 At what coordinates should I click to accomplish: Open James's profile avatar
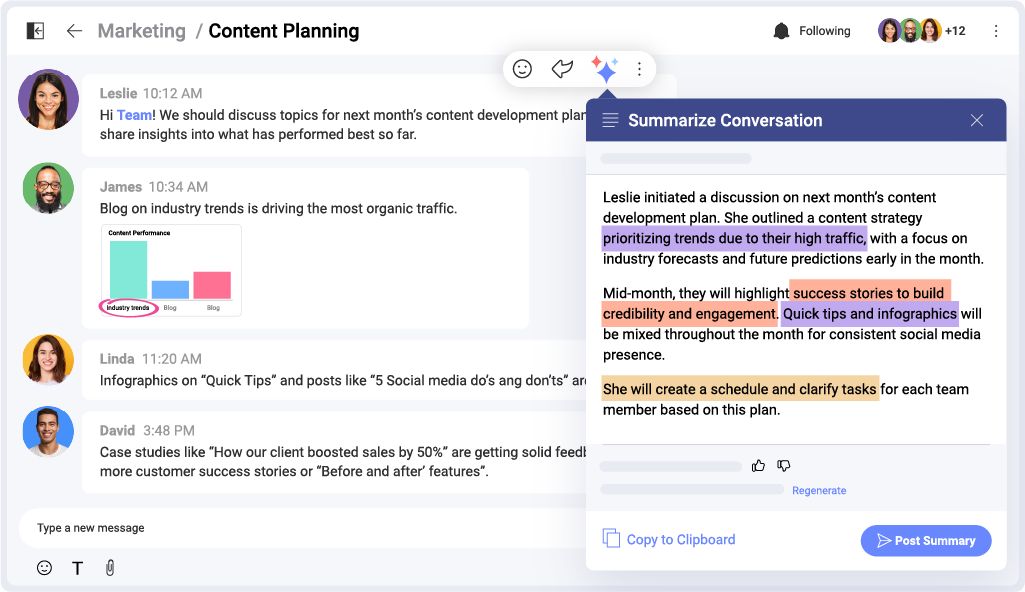pos(48,188)
